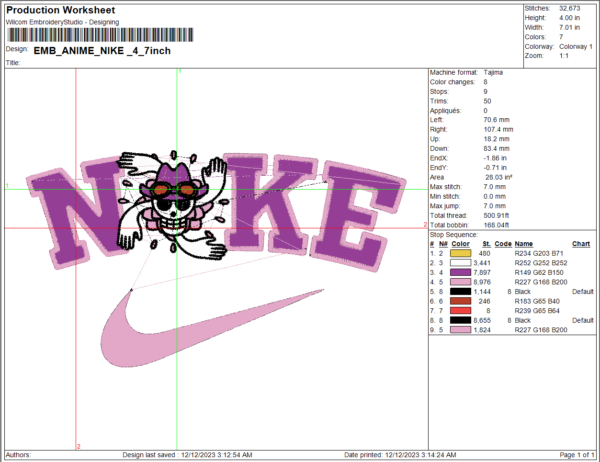600x462 pixels.
Task: Click the "Max stitch:" label
Action: [x=446, y=187]
